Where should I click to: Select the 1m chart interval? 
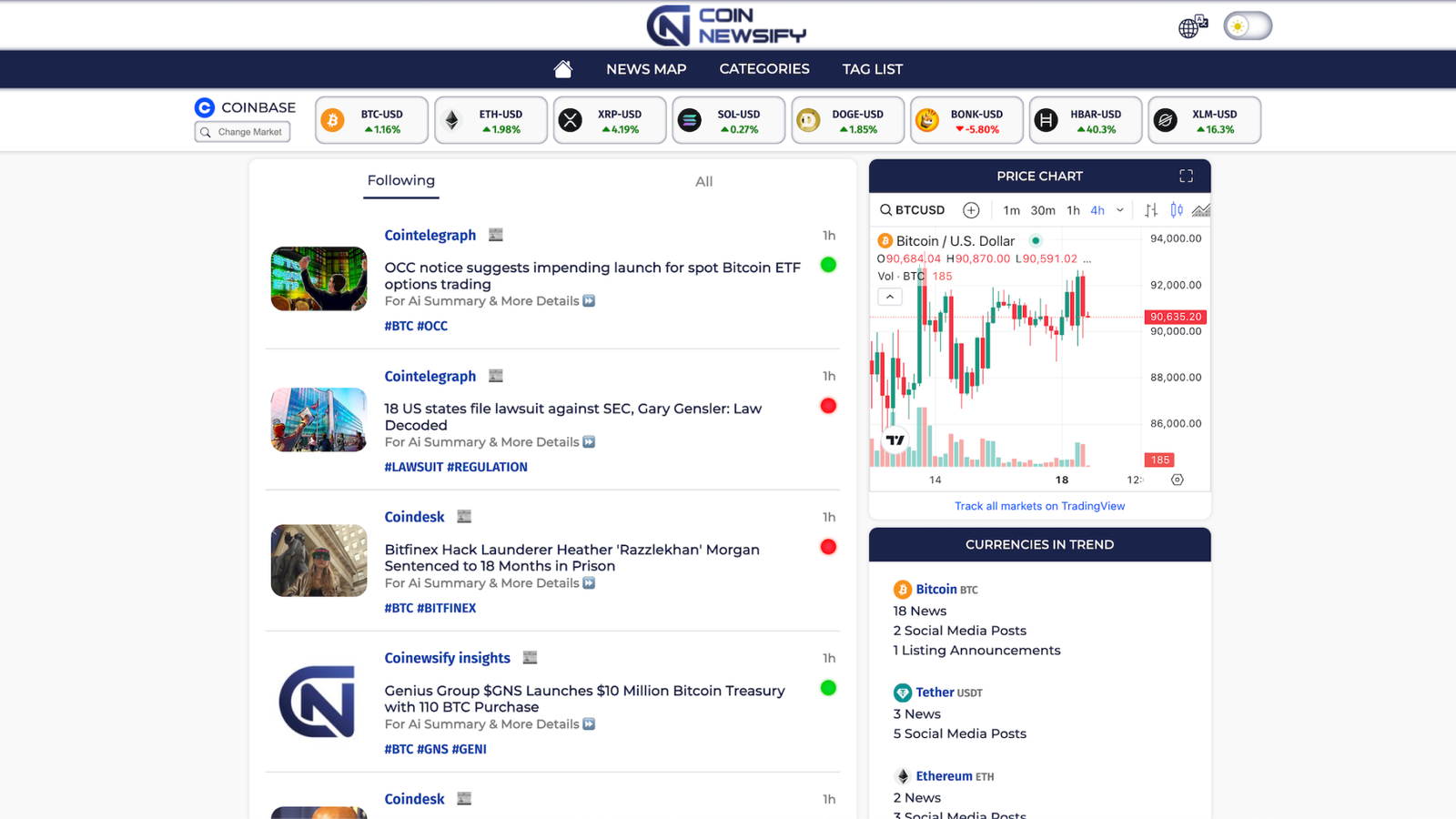1011,210
